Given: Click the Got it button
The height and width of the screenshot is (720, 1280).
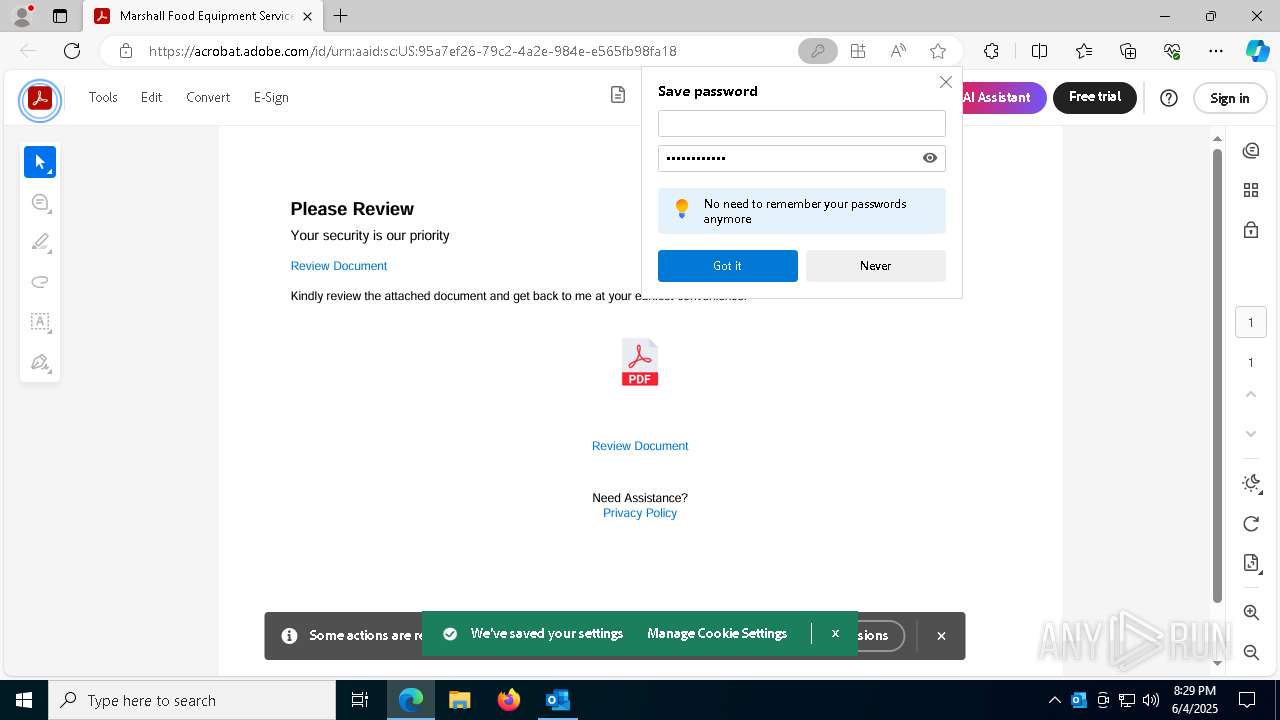Looking at the screenshot, I should coord(728,266).
